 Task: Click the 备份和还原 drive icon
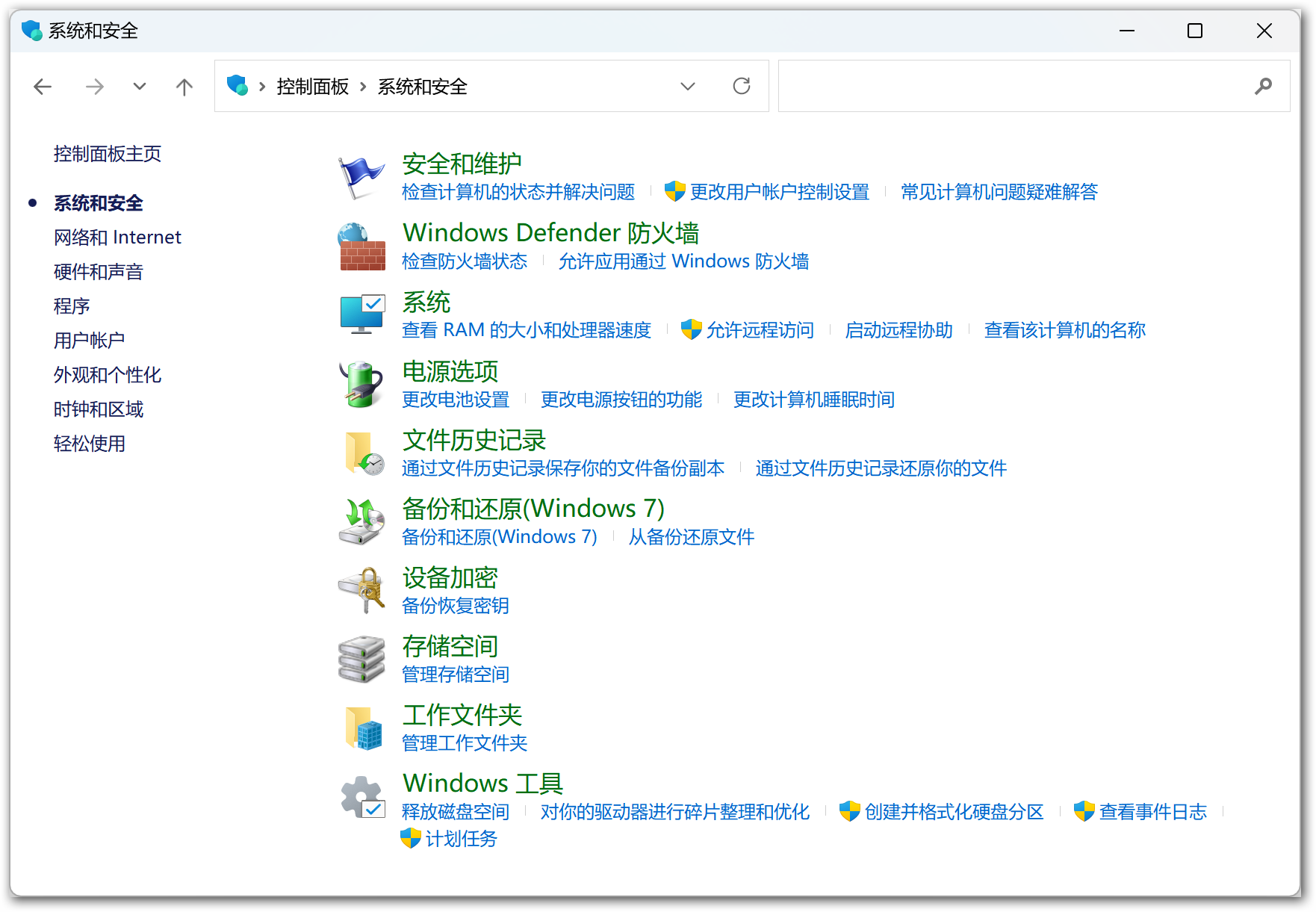(361, 522)
